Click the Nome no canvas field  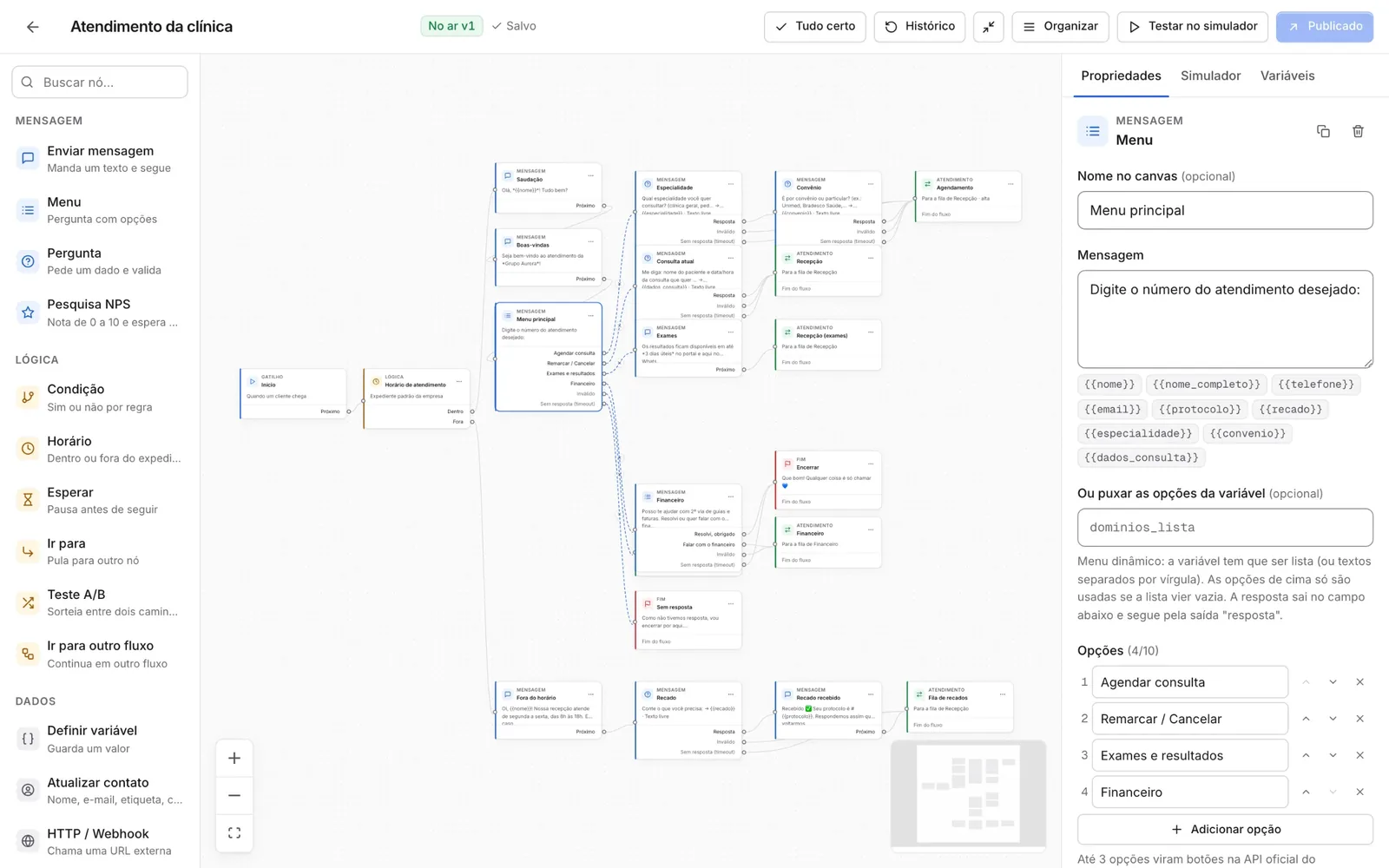point(1225,210)
